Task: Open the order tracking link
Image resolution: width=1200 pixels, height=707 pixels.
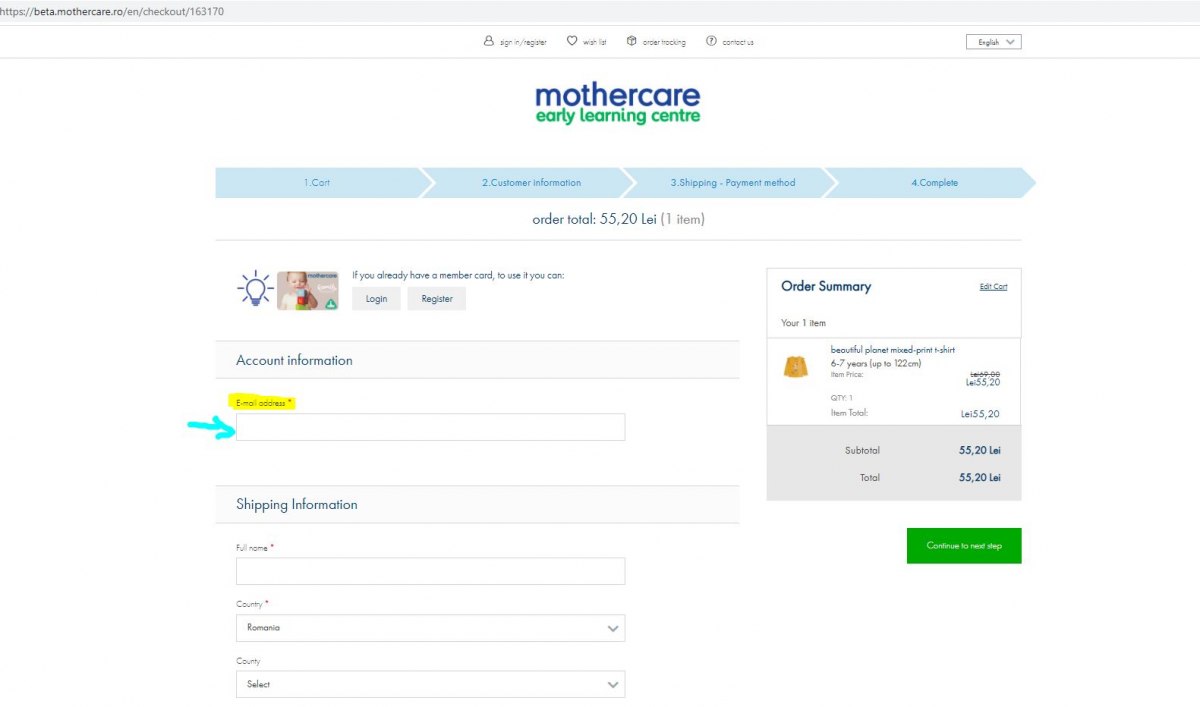Action: 664,43
